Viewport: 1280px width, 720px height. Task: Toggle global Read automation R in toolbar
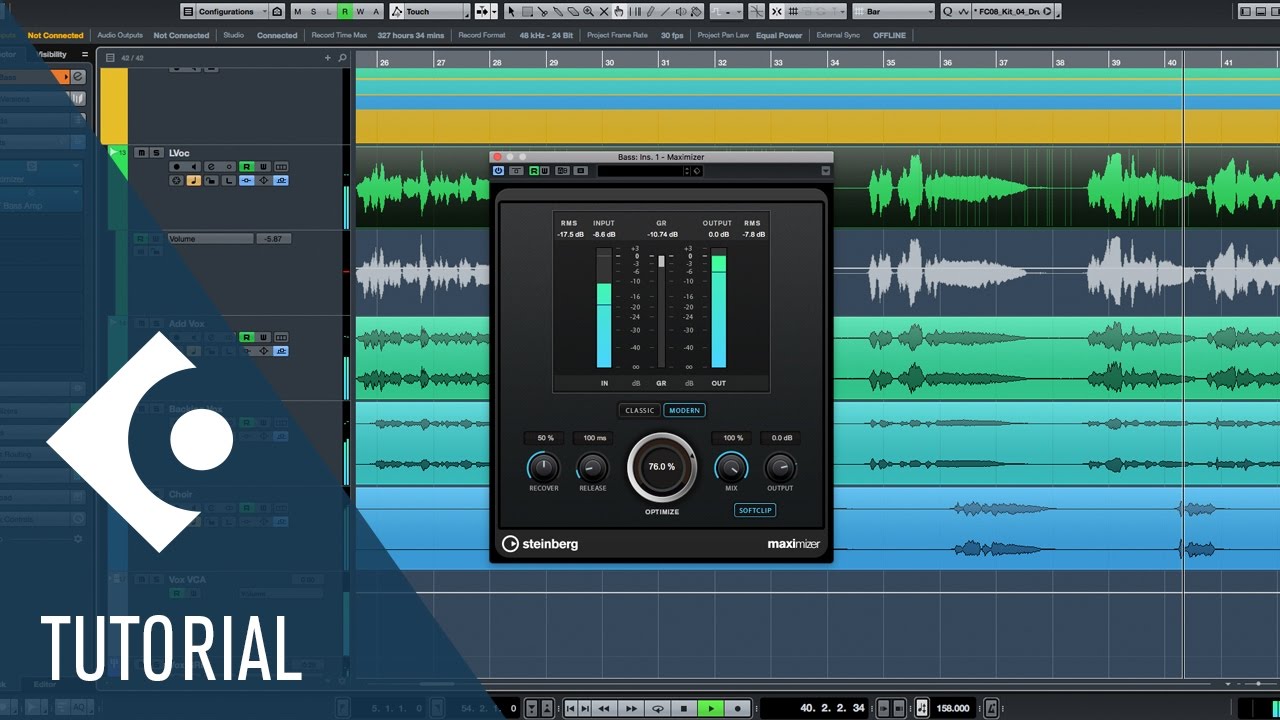pyautogui.click(x=345, y=11)
